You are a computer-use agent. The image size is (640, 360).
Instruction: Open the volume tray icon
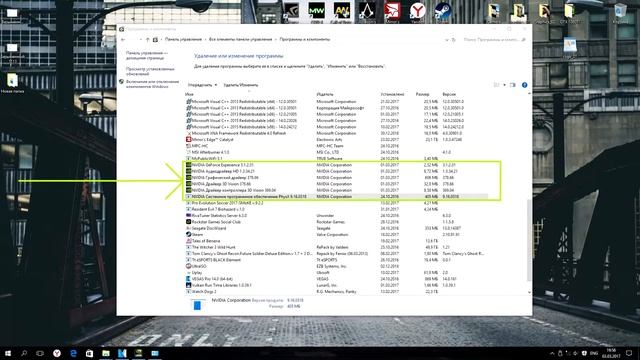tap(575, 353)
